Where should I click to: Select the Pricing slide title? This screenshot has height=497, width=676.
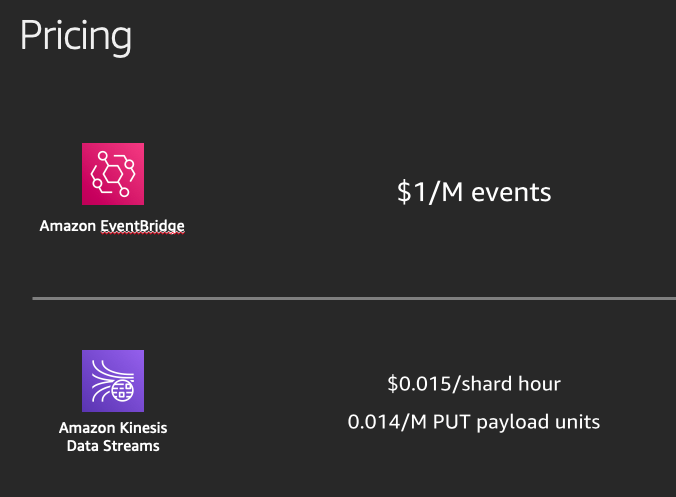coord(76,37)
